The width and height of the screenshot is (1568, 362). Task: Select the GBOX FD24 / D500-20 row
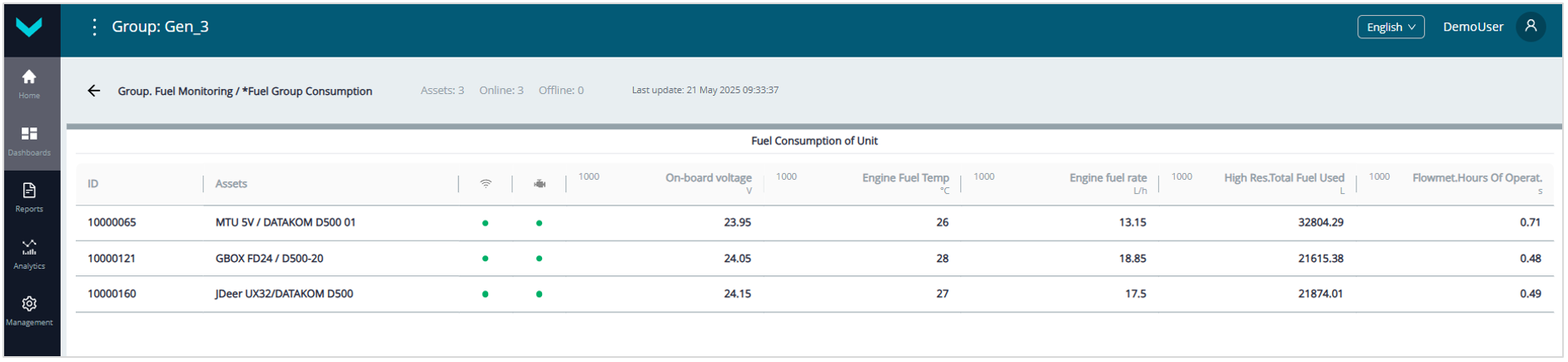point(269,259)
